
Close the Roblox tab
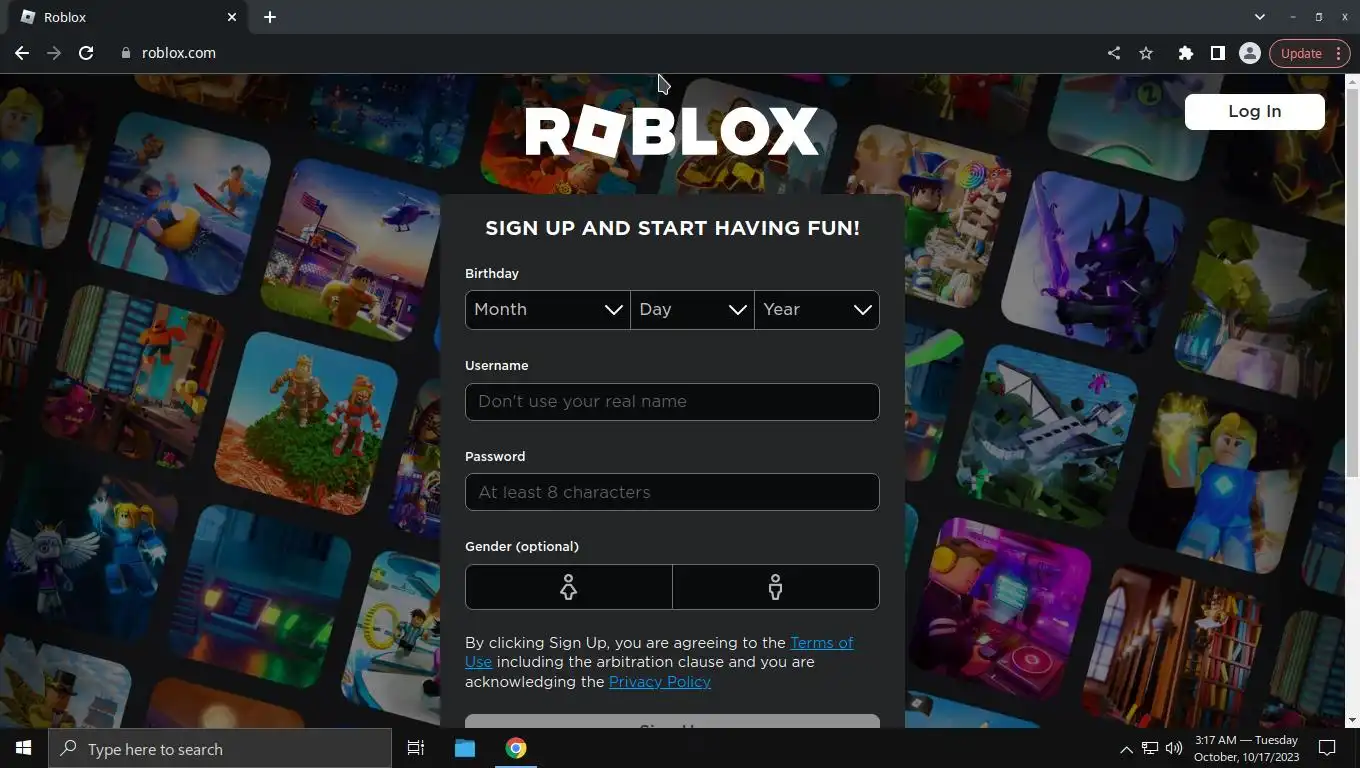(232, 17)
